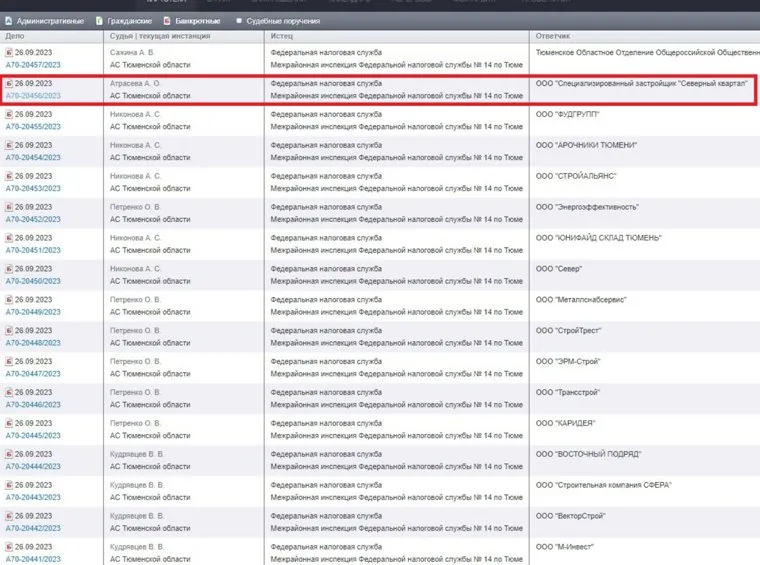Click the Судебные поручения filter icon
This screenshot has height=565, width=760.
pos(238,20)
